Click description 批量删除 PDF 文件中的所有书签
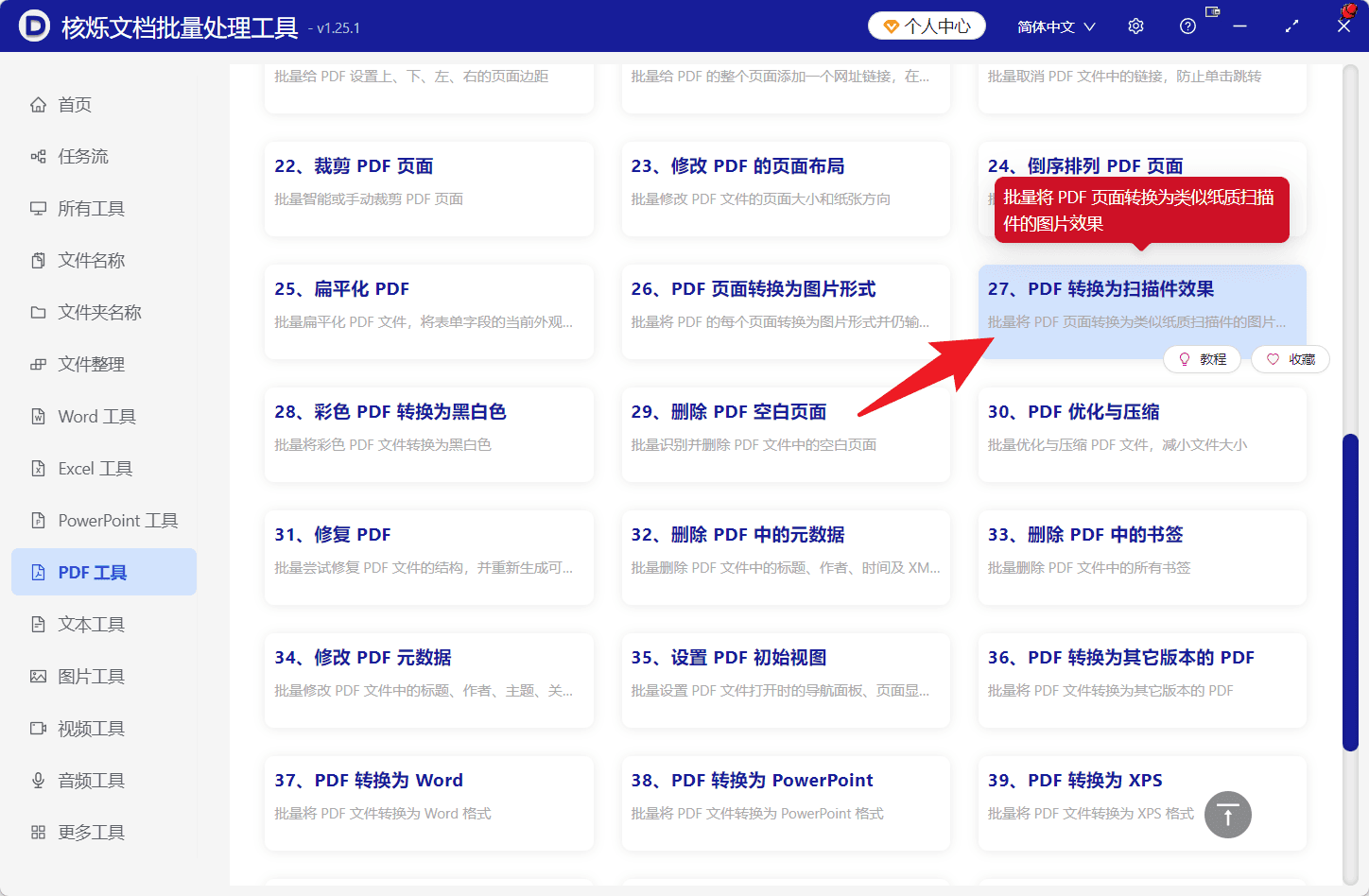Screen dimensions: 1369x896 [1089, 568]
